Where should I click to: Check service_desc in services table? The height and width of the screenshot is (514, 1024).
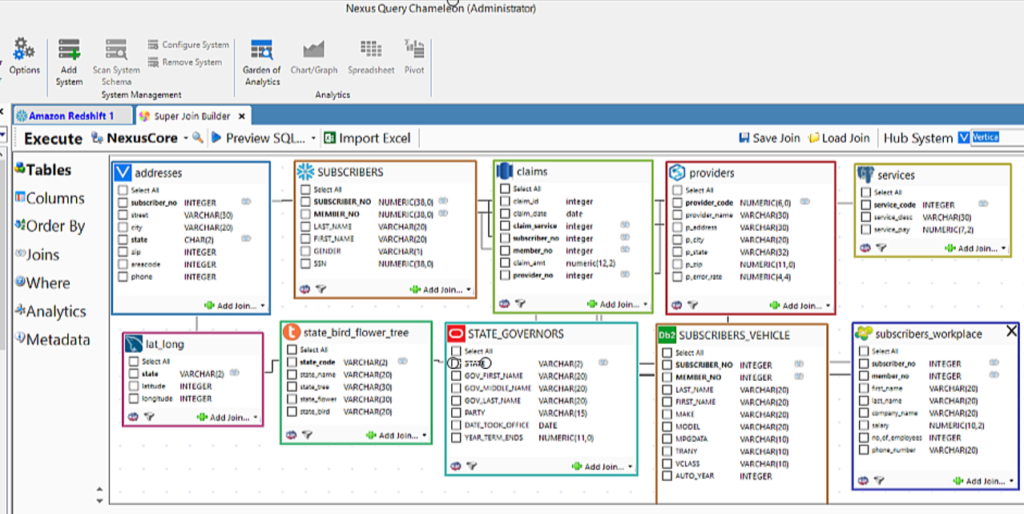[x=865, y=217]
